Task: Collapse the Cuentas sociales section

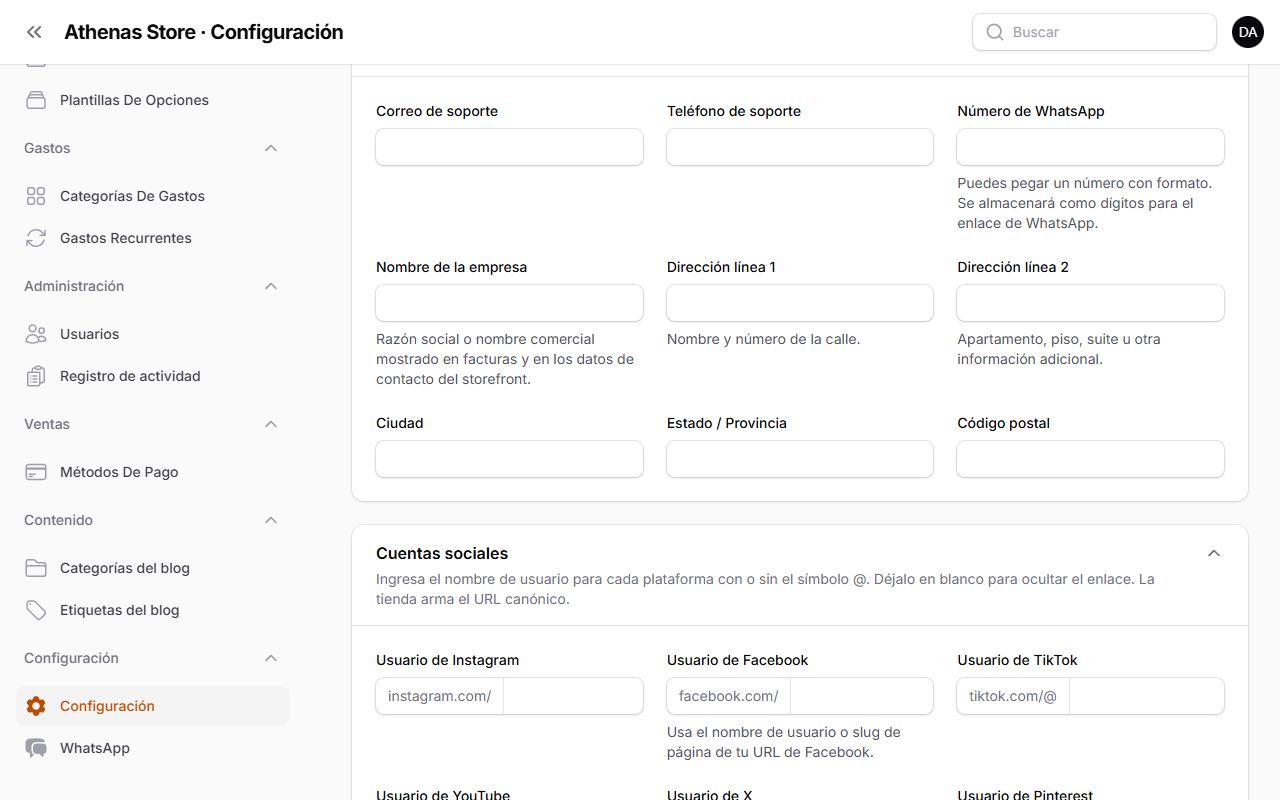Action: click(x=1214, y=553)
